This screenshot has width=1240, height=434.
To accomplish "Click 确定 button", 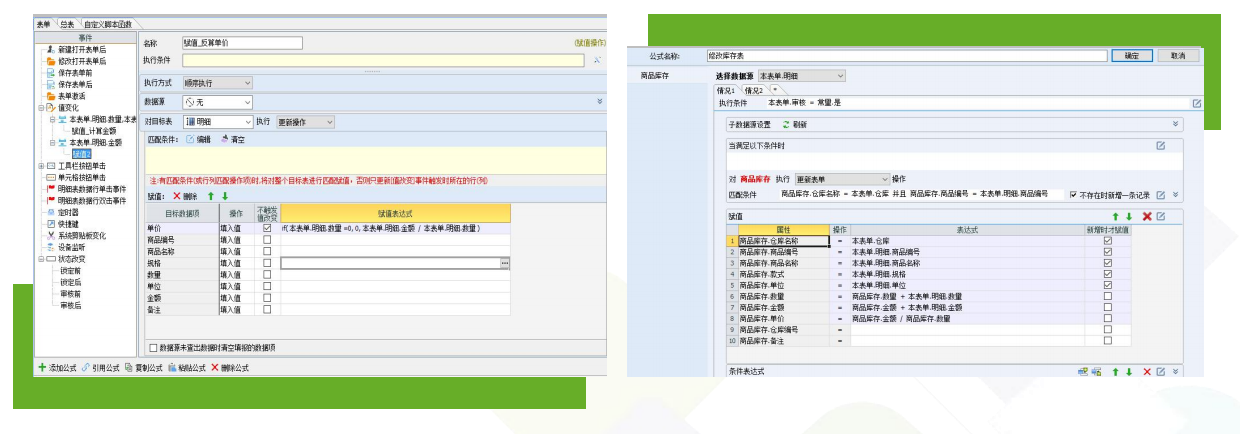I will [1131, 56].
